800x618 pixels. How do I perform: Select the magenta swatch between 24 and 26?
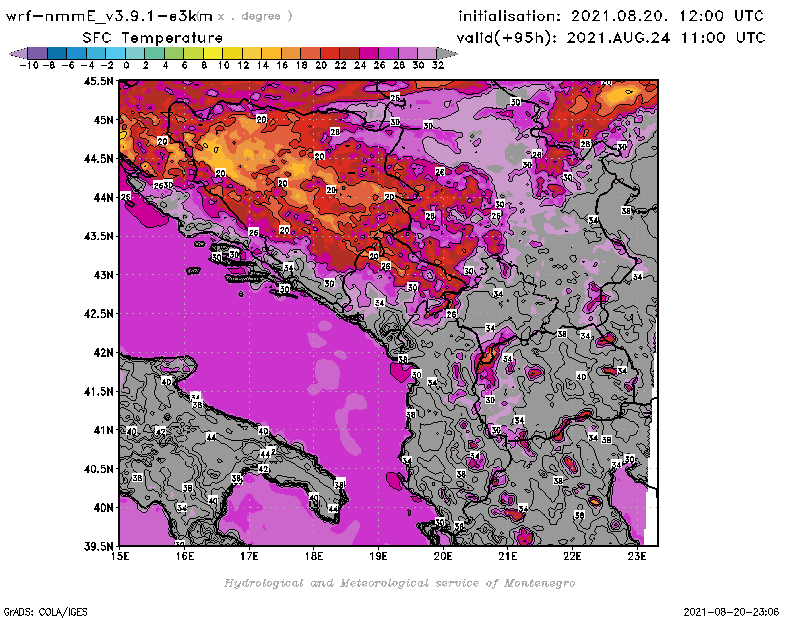(369, 54)
